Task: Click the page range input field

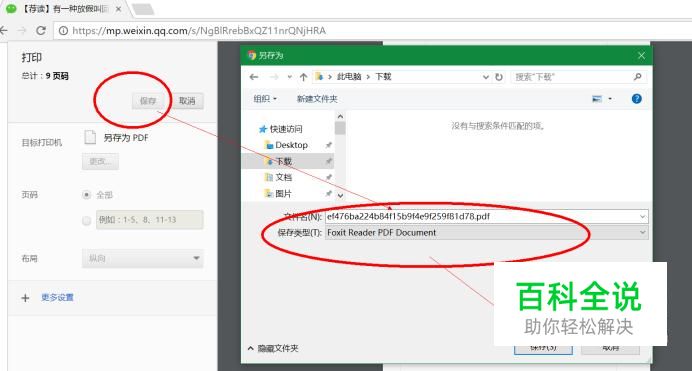Action: coord(150,220)
